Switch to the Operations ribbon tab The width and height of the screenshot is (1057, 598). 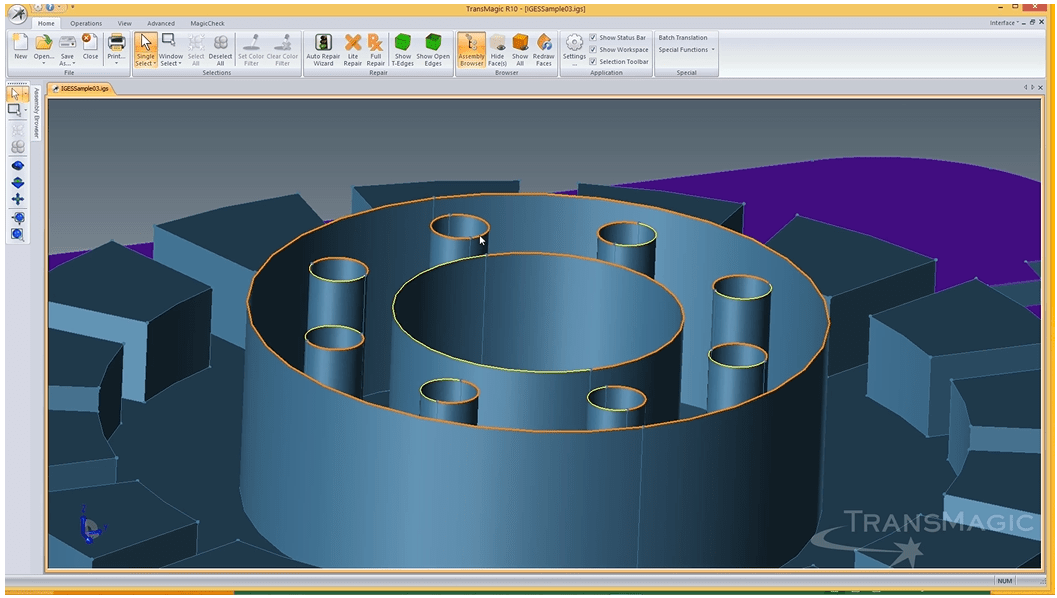[x=86, y=23]
